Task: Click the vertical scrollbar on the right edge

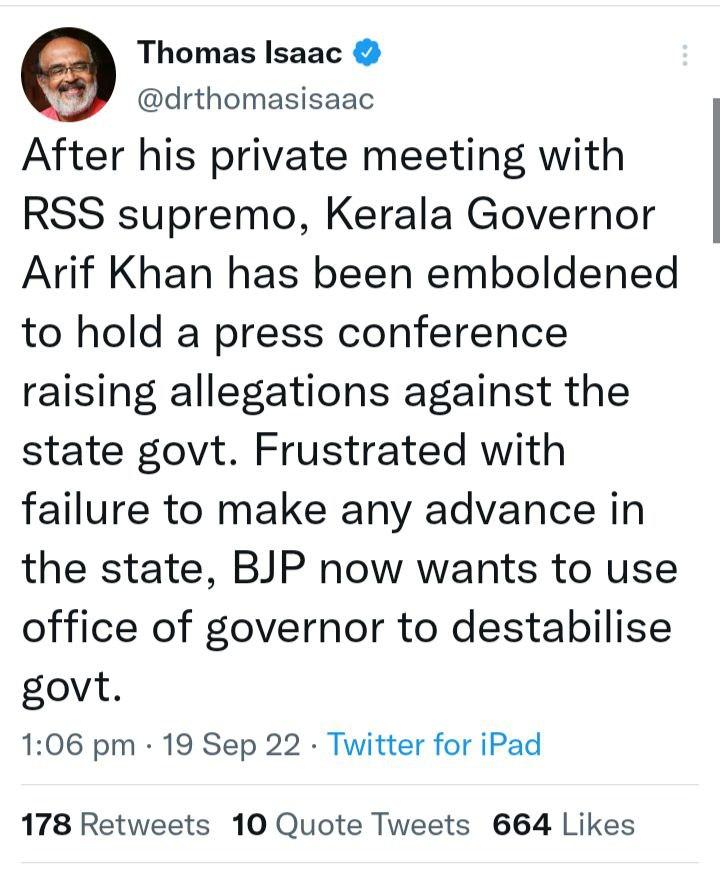Action: [x=716, y=170]
